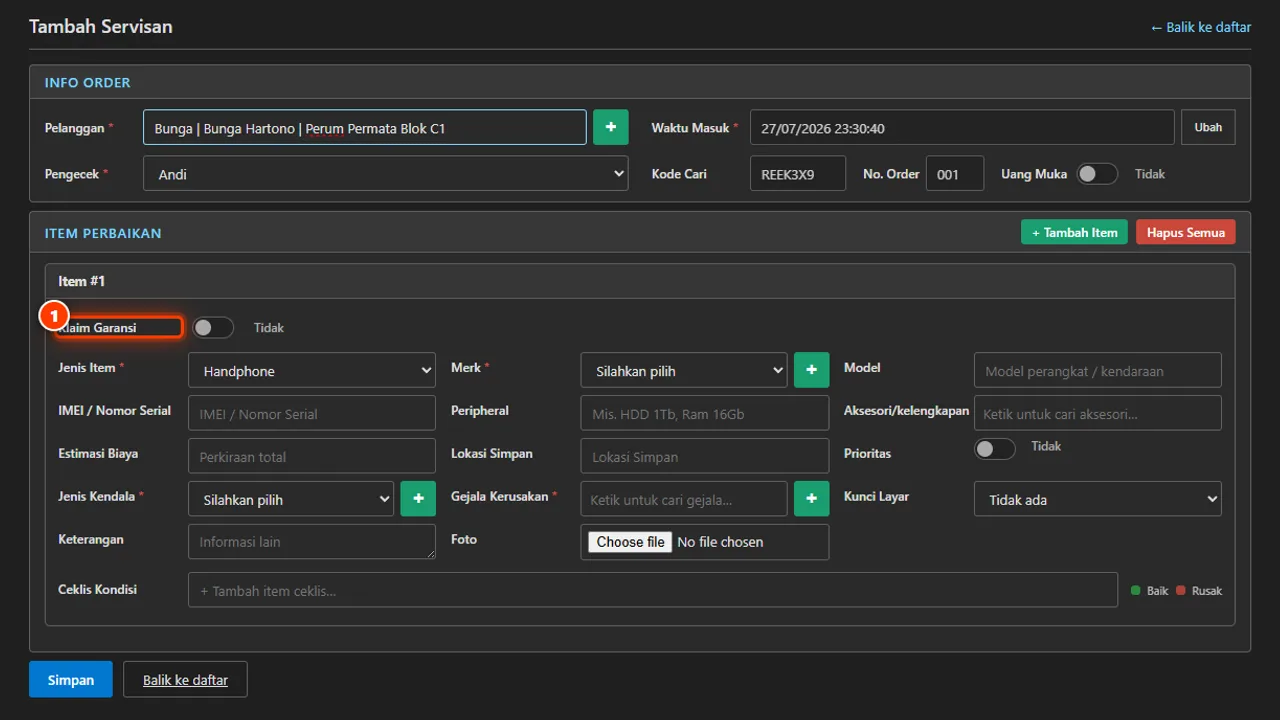The width and height of the screenshot is (1280, 720).
Task: Click the bottom Balik ke daftar button
Action: [x=185, y=679]
